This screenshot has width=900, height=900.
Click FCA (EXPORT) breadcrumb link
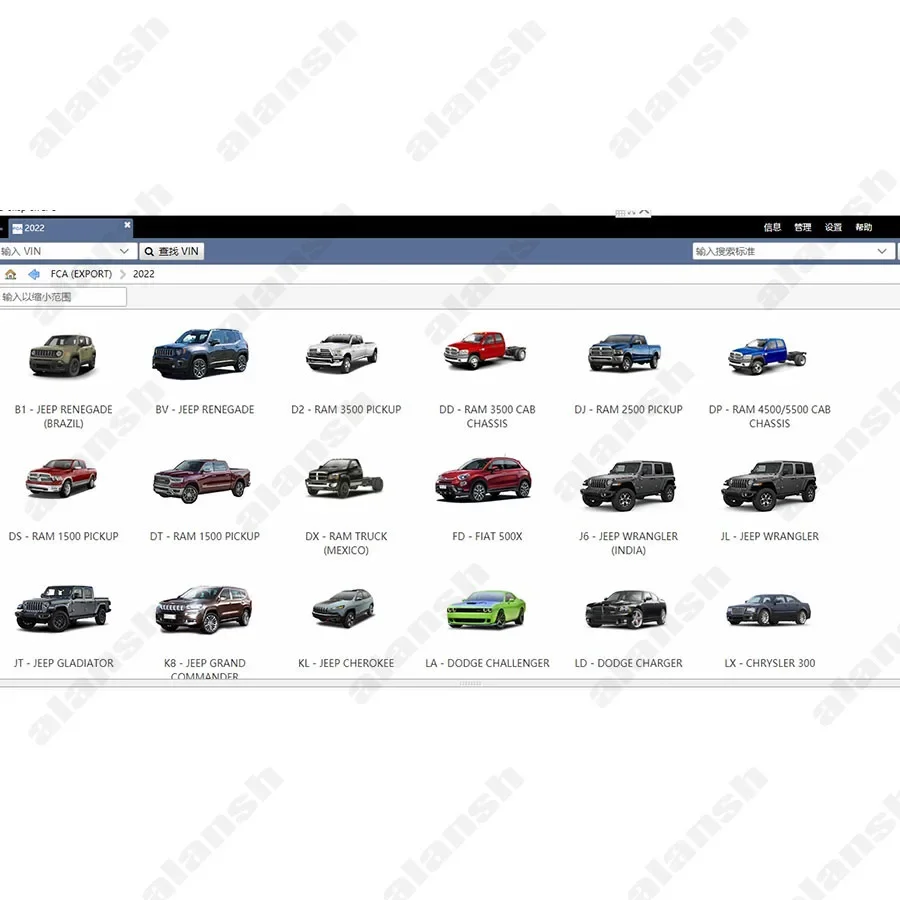[x=81, y=274]
